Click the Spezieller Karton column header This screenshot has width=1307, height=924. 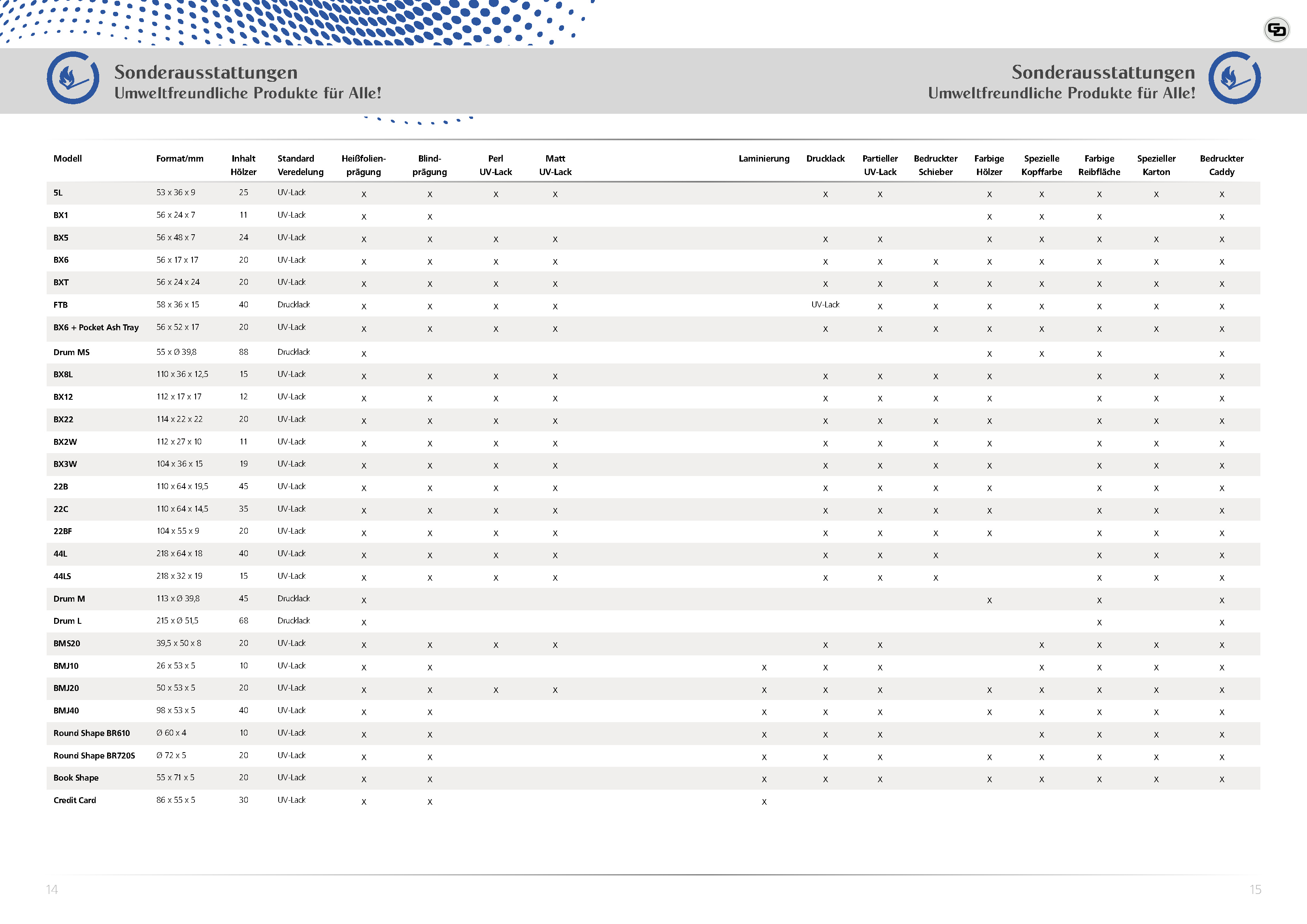tap(1157, 165)
